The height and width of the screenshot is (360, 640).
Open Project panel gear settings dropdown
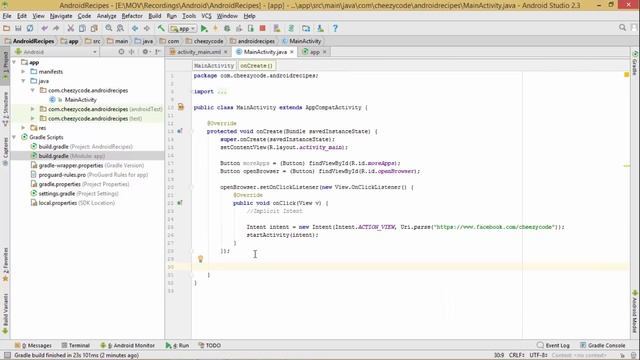[146, 52]
